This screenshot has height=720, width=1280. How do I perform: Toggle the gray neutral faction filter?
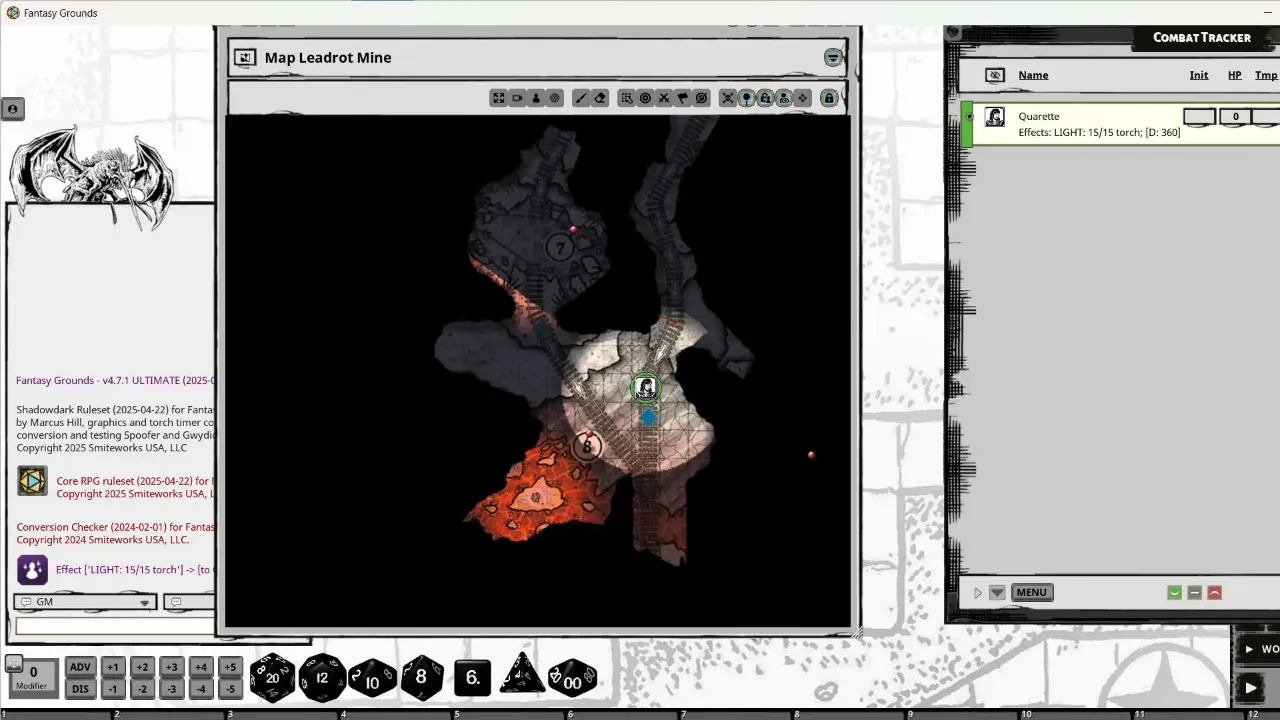point(1194,592)
